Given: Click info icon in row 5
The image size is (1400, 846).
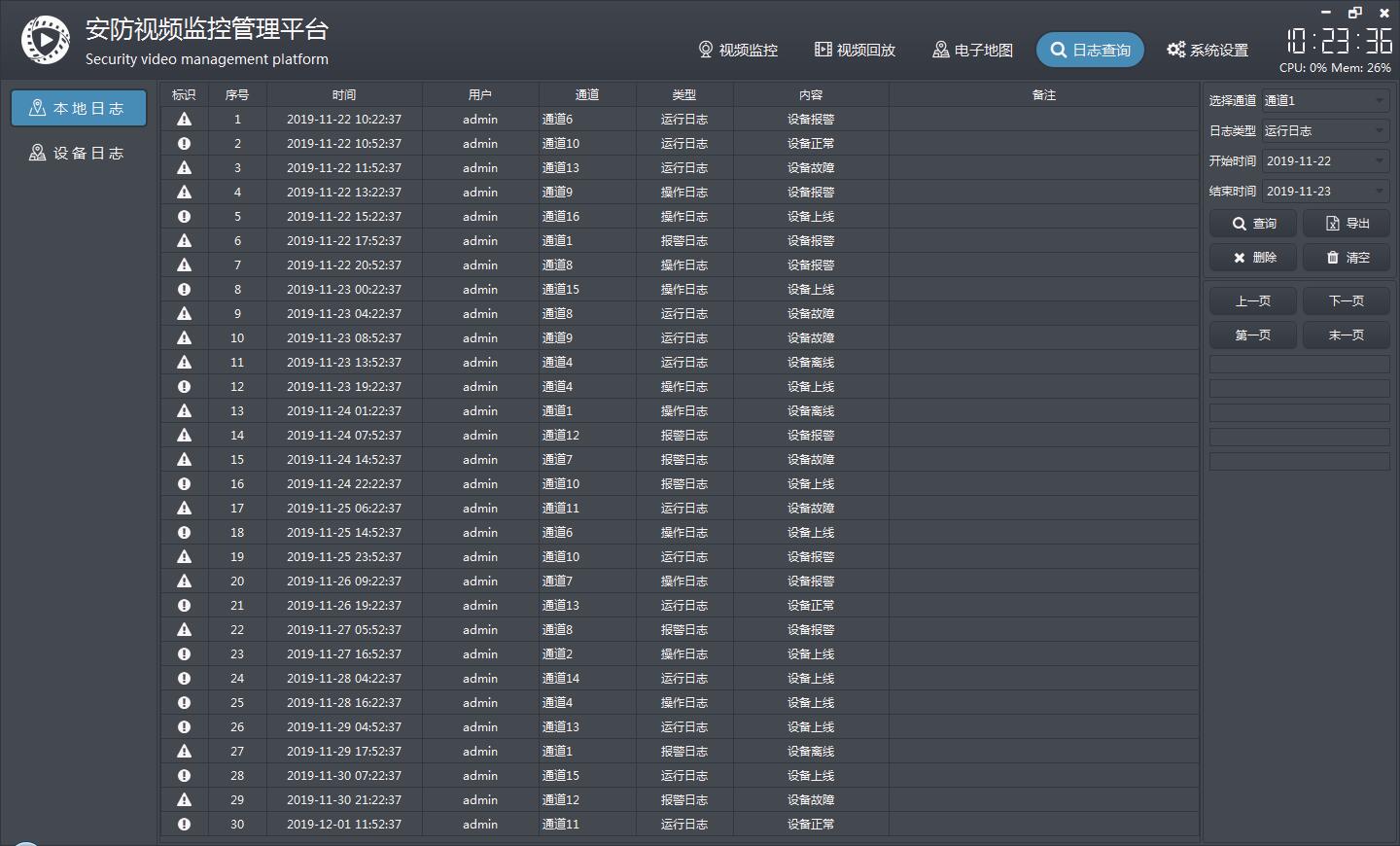Looking at the screenshot, I should pos(184,216).
